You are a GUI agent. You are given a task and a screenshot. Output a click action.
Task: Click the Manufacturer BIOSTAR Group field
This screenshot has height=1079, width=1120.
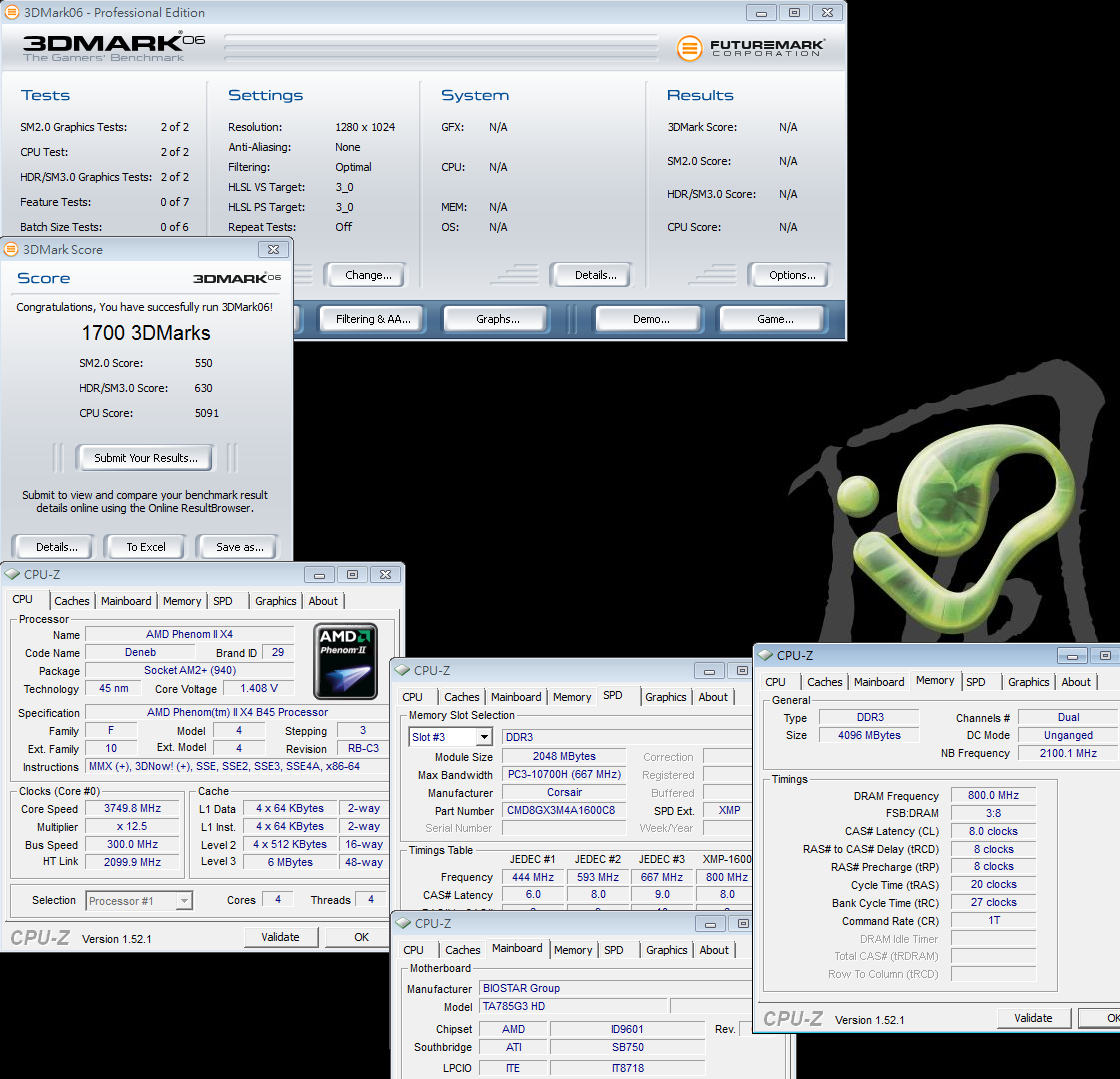point(615,988)
